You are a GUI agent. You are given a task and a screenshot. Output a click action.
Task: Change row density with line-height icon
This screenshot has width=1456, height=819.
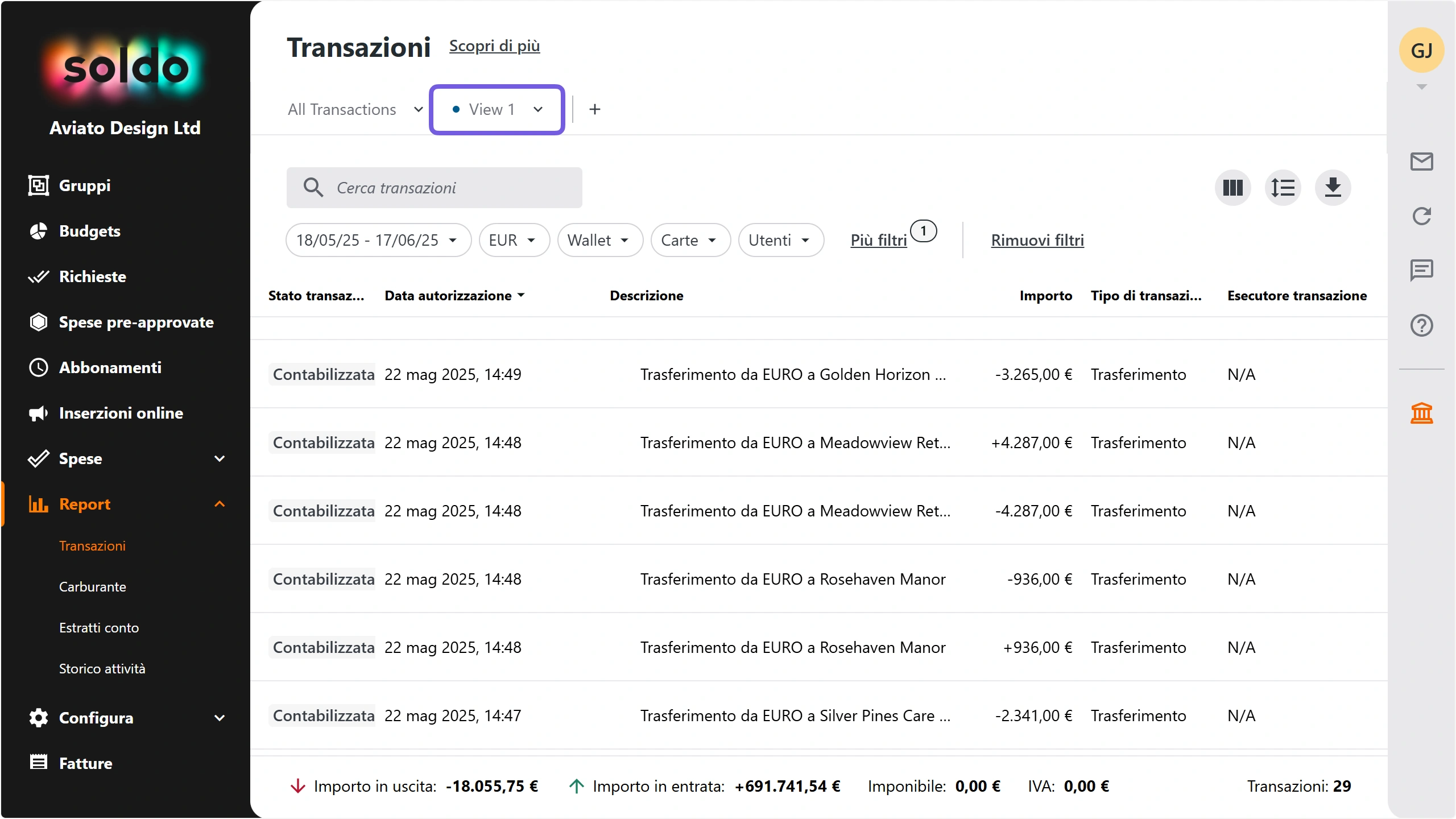[1283, 188]
